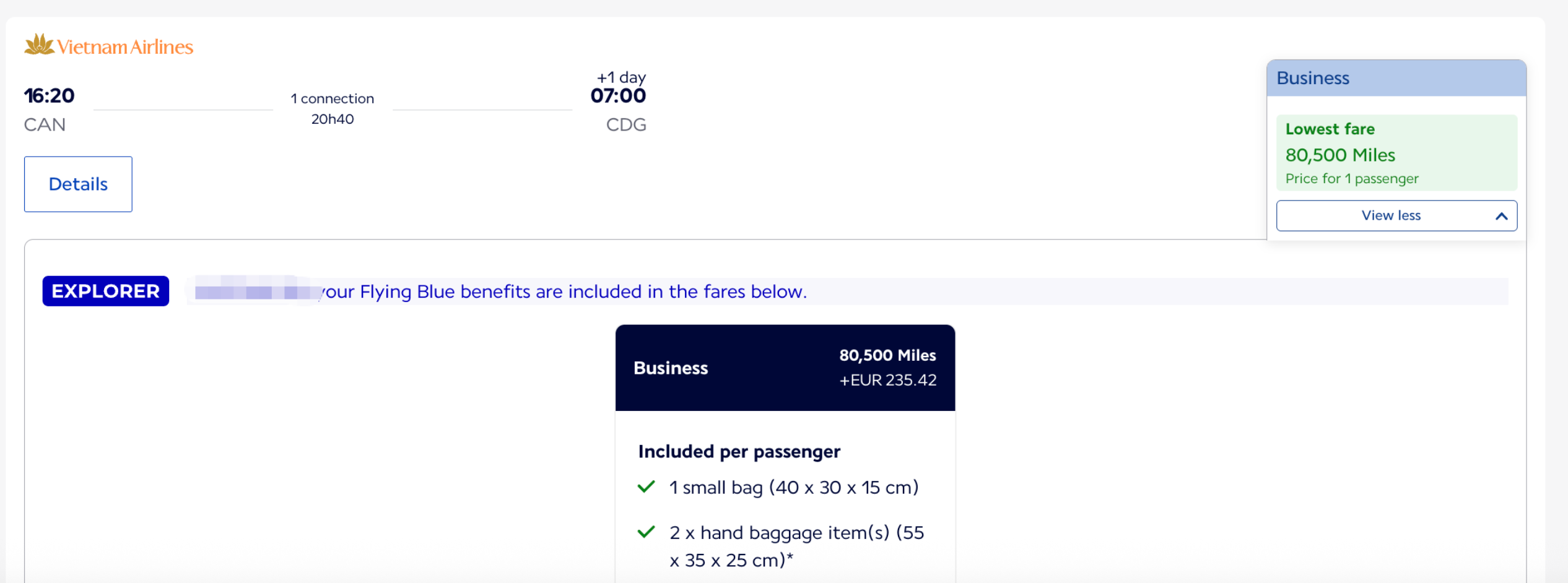Click the 1 connection label

point(333,98)
